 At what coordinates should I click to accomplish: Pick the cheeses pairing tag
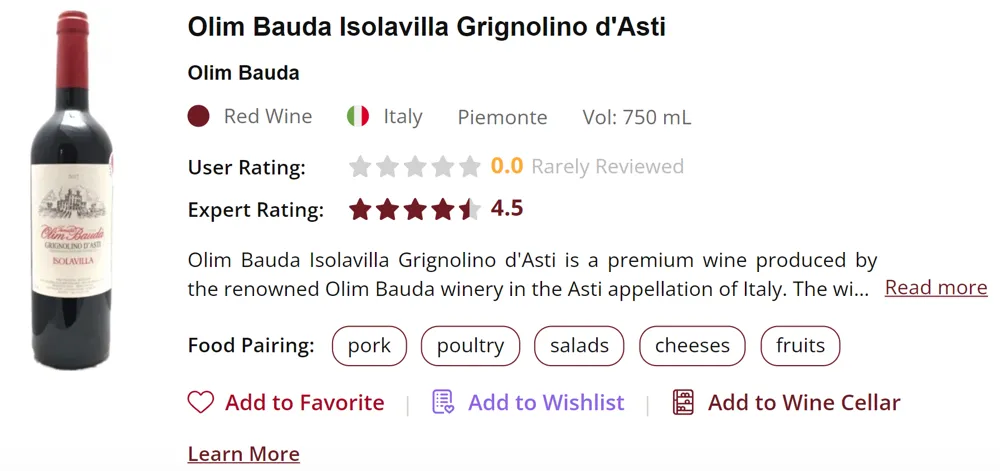(692, 346)
